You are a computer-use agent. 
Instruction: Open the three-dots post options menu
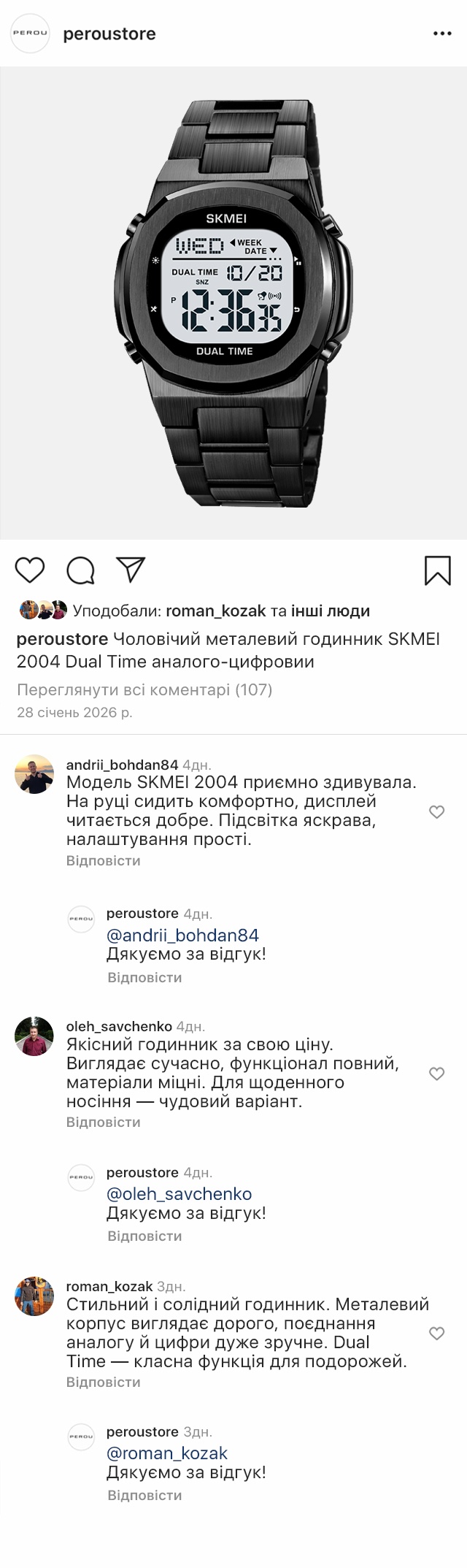[443, 34]
